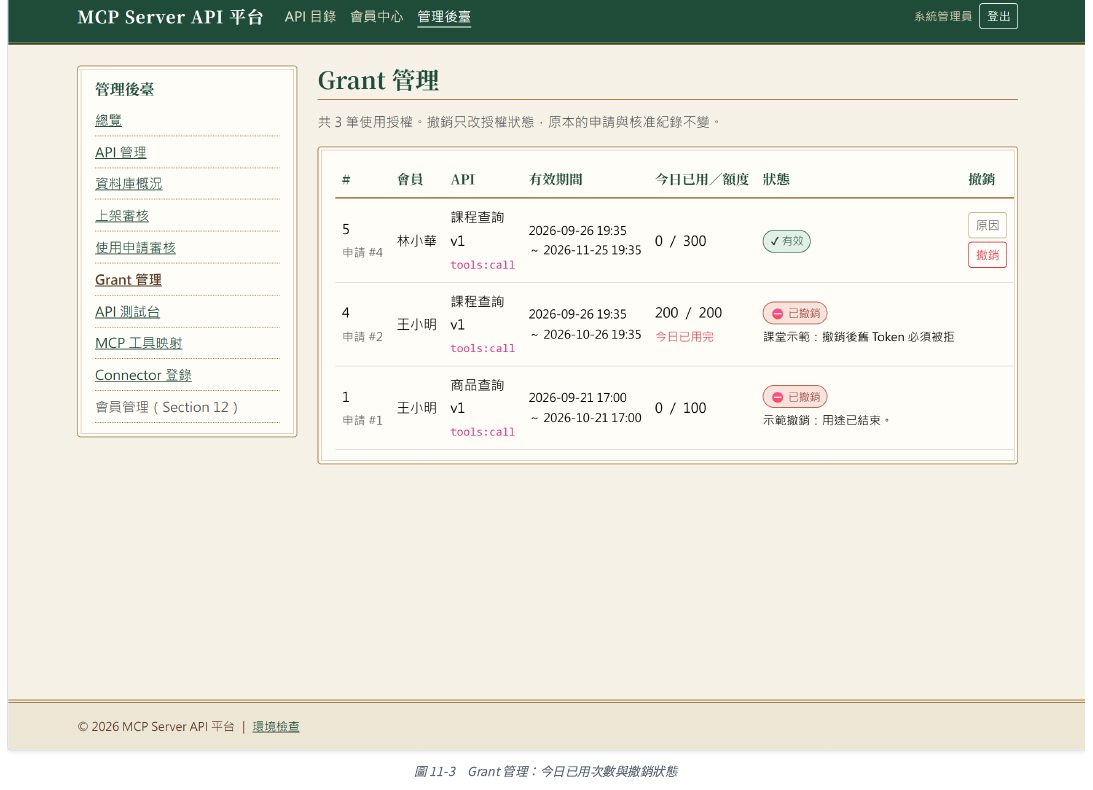Click the 原因 button for grant 5

[987, 225]
